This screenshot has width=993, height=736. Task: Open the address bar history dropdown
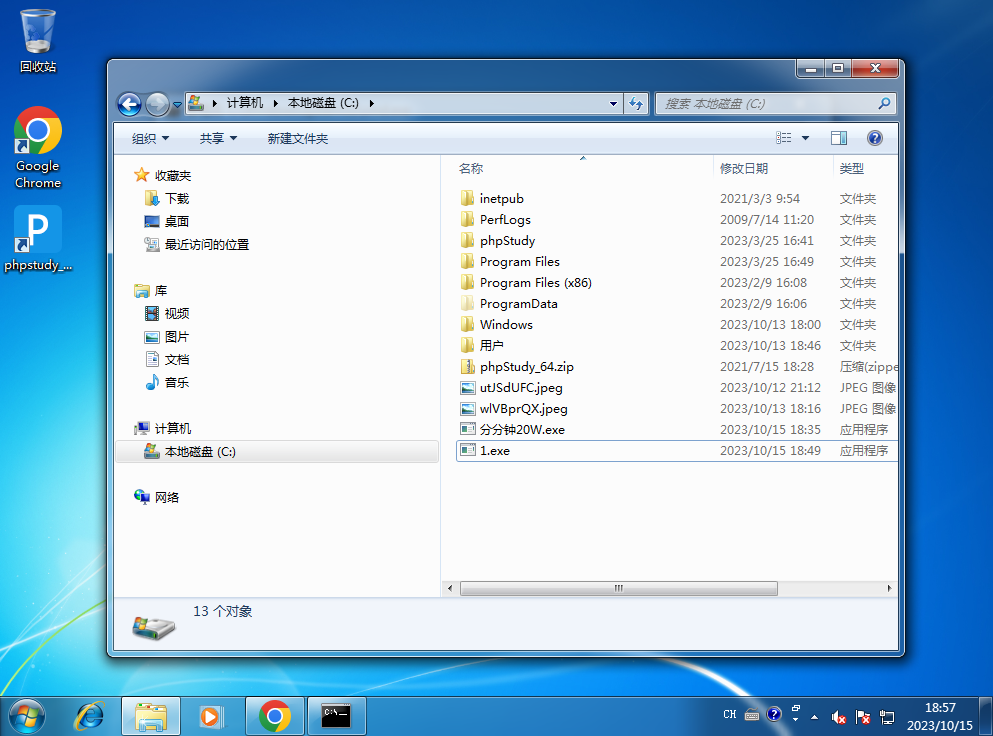614,103
